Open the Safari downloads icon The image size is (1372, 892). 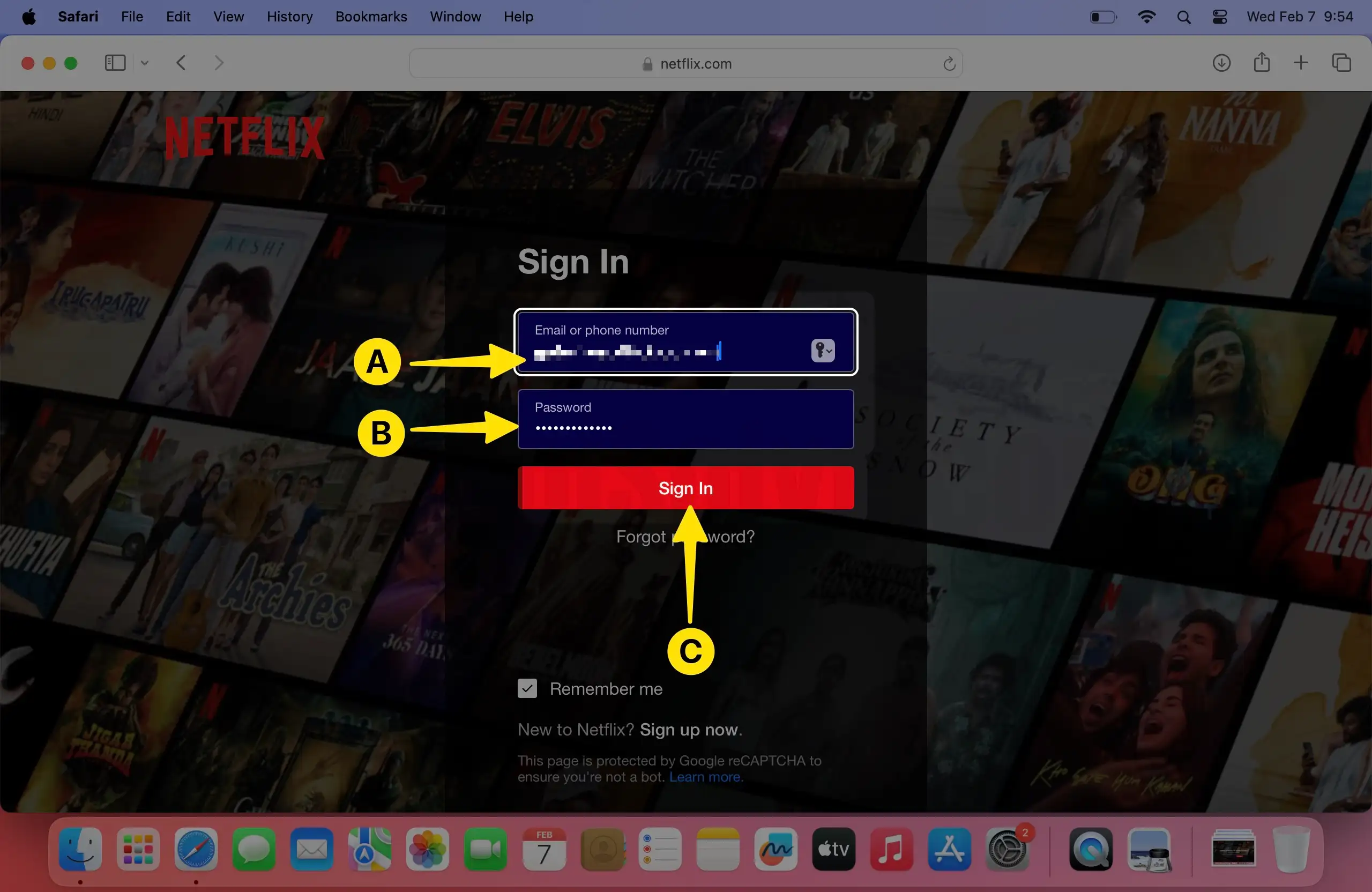[x=1221, y=63]
